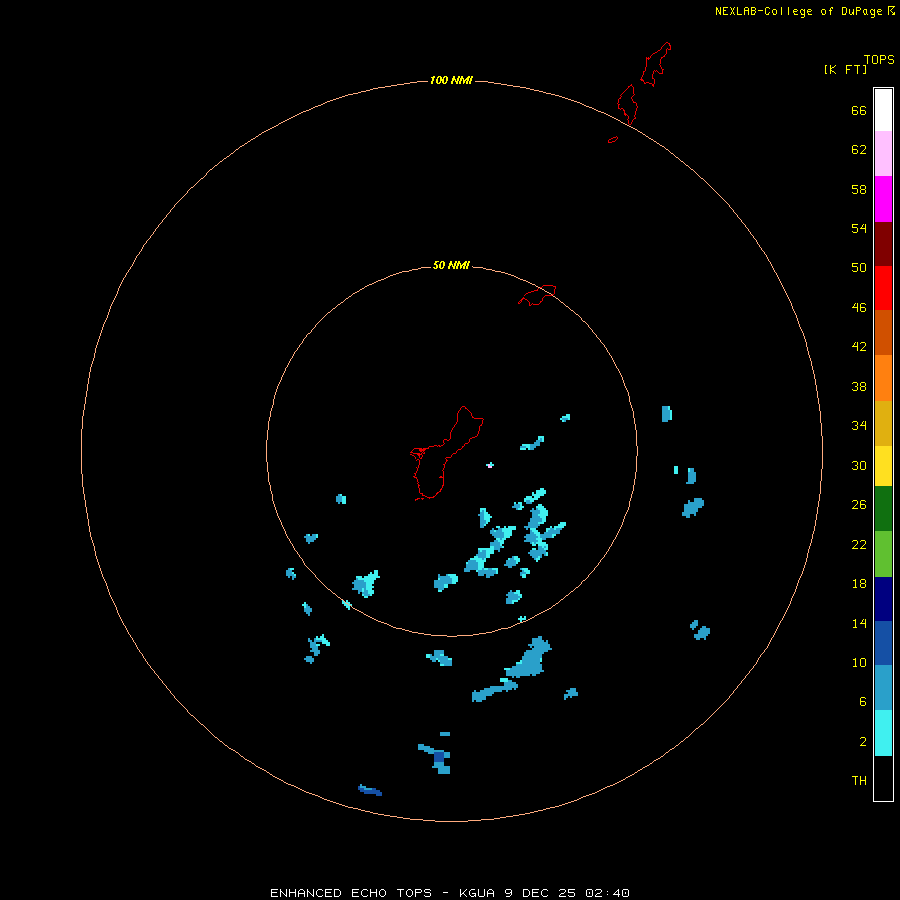Click the medium blue 14 K FT swatch
900x900 pixels.
(x=883, y=643)
